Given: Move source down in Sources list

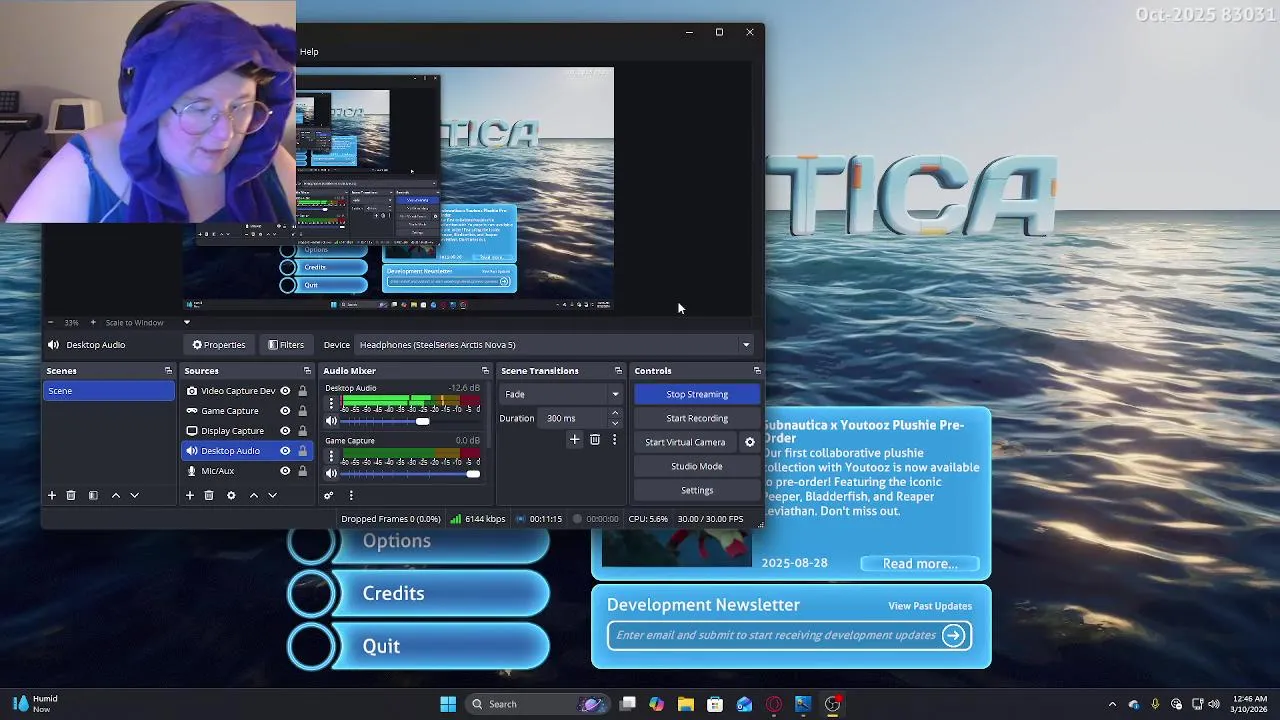Looking at the screenshot, I should 272,495.
